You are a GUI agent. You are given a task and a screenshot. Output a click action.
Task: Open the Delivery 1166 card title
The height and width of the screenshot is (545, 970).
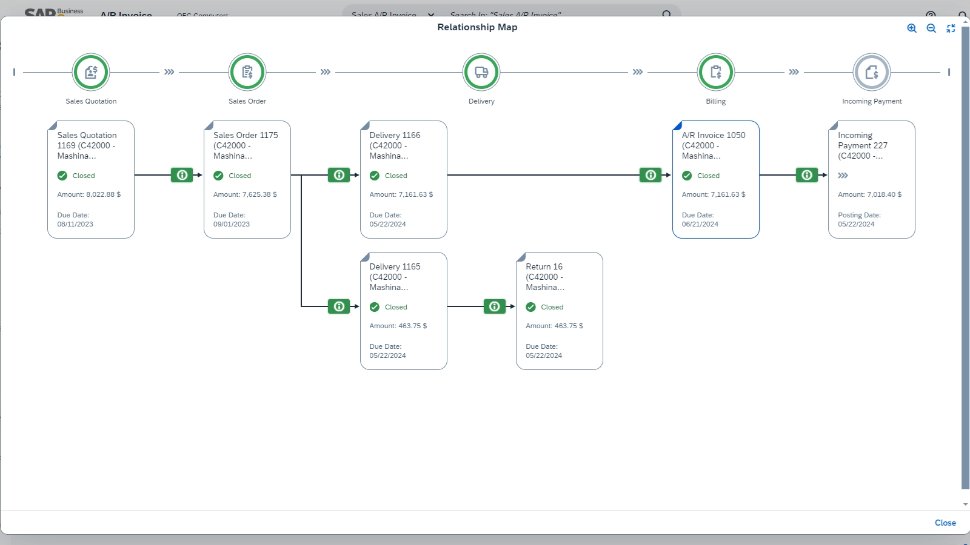click(x=395, y=135)
